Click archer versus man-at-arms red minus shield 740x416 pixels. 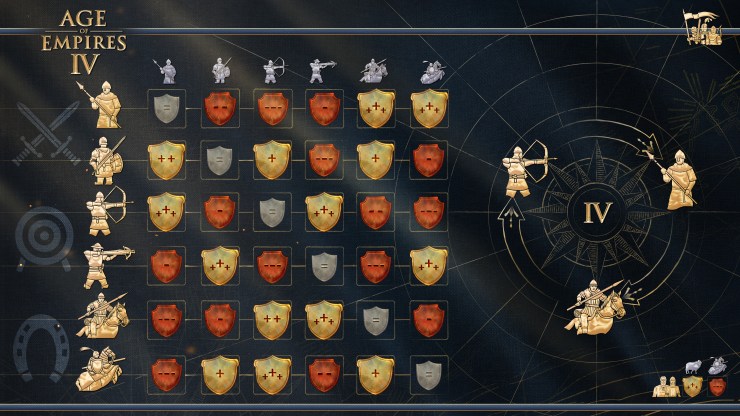[x=219, y=212]
